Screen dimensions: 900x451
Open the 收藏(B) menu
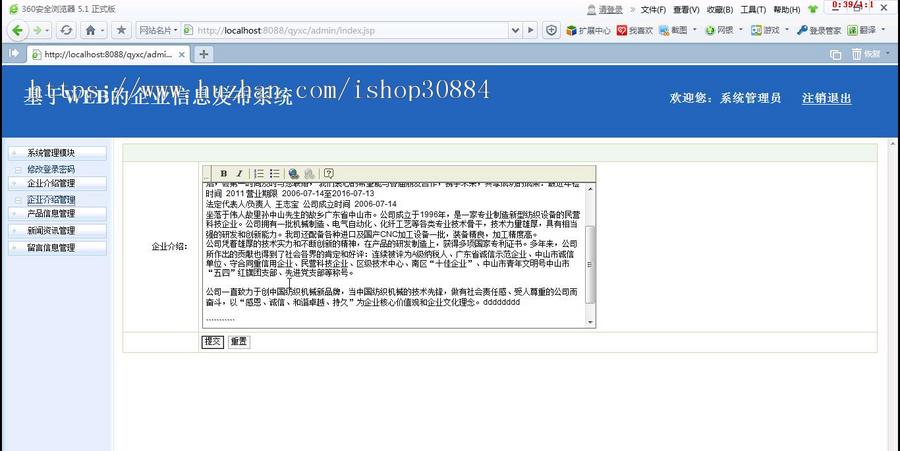(720, 10)
